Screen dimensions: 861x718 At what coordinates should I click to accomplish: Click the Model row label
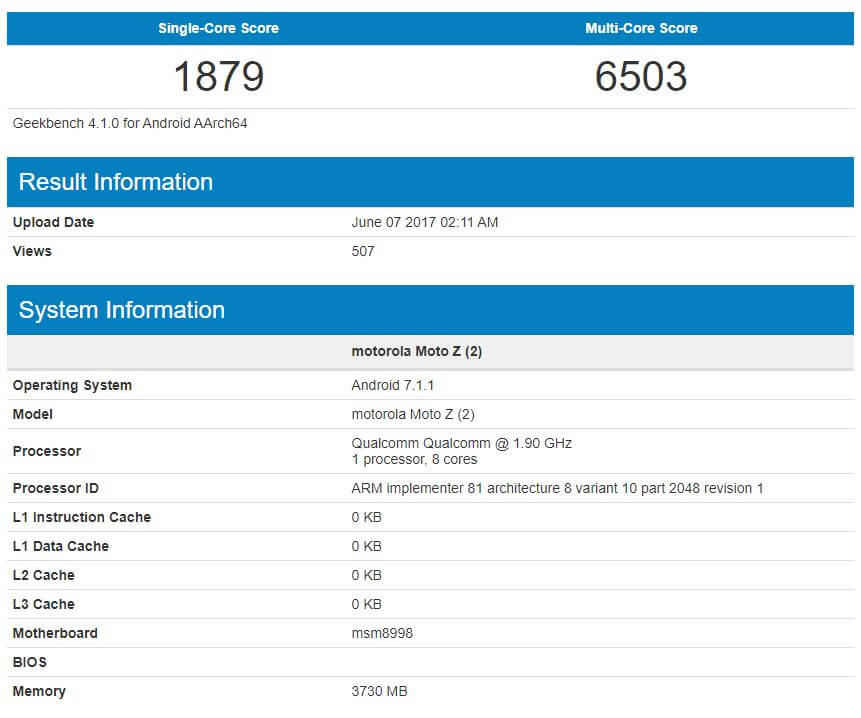(33, 414)
